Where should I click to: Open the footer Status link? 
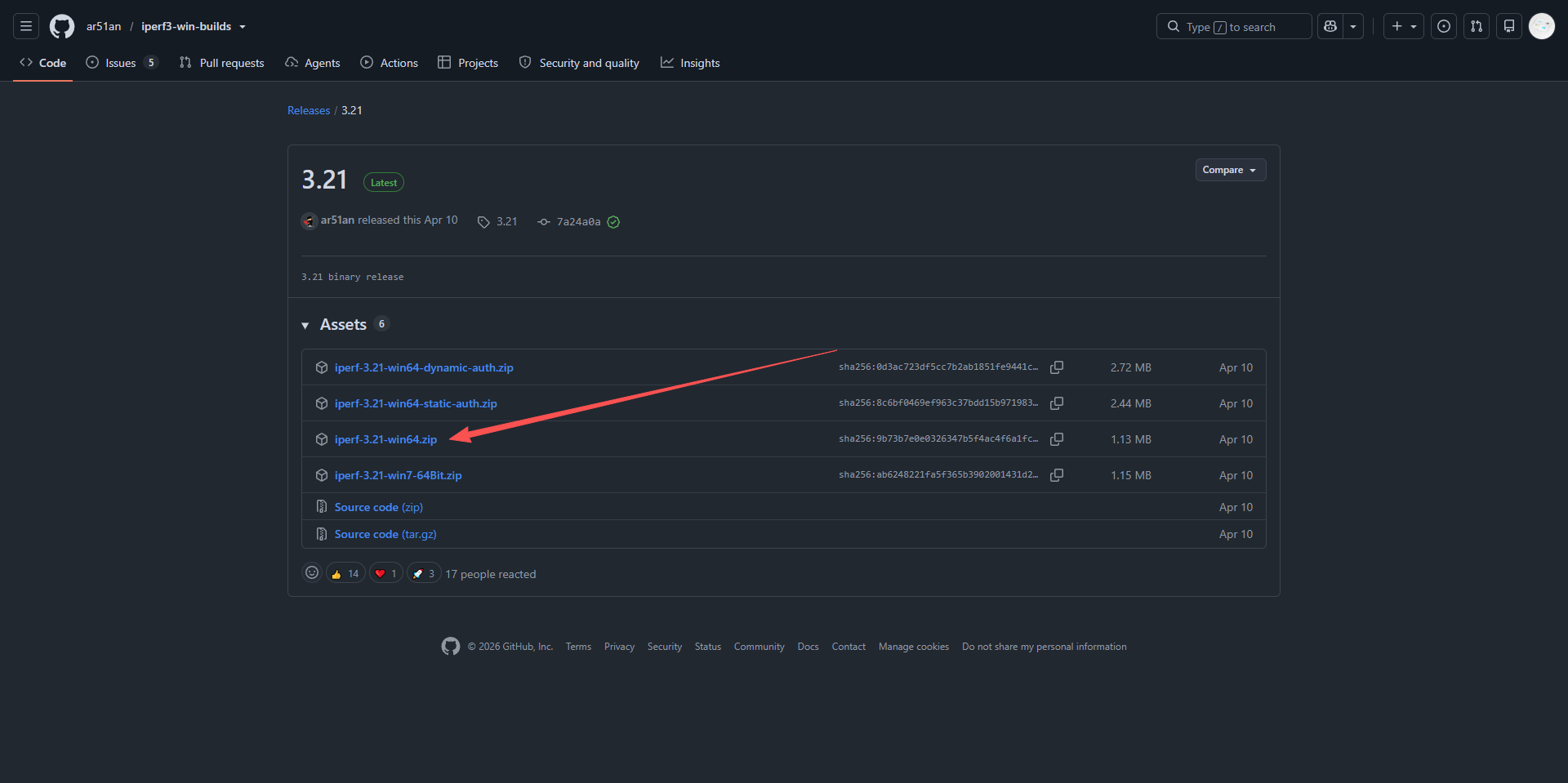[708, 647]
